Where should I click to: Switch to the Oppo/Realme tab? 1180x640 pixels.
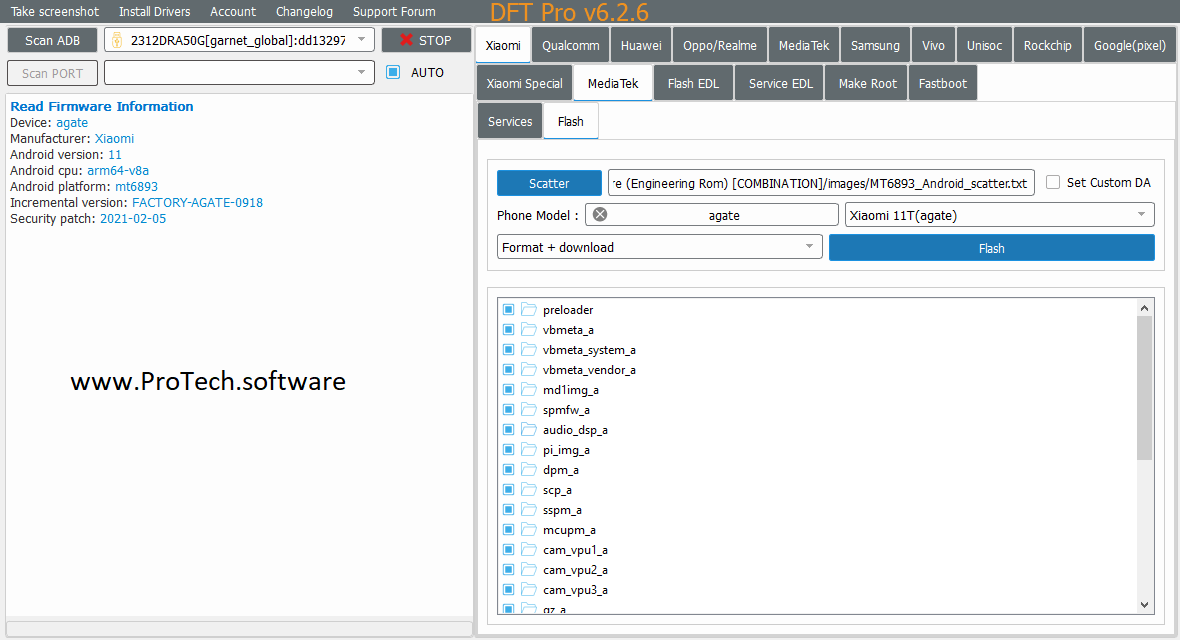coord(719,45)
